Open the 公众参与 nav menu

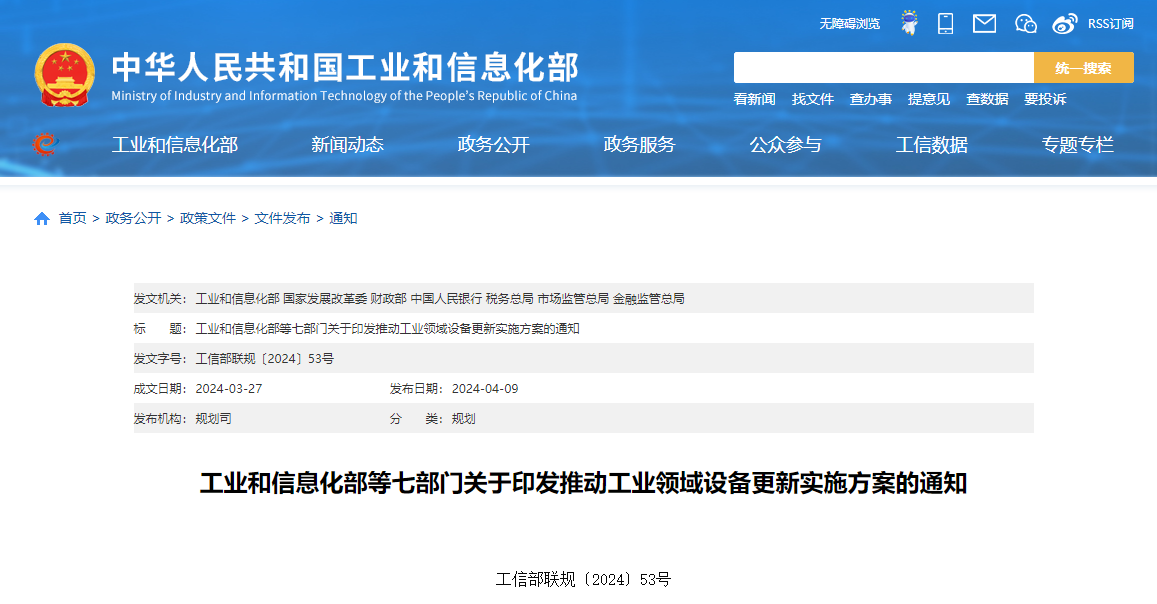785,145
